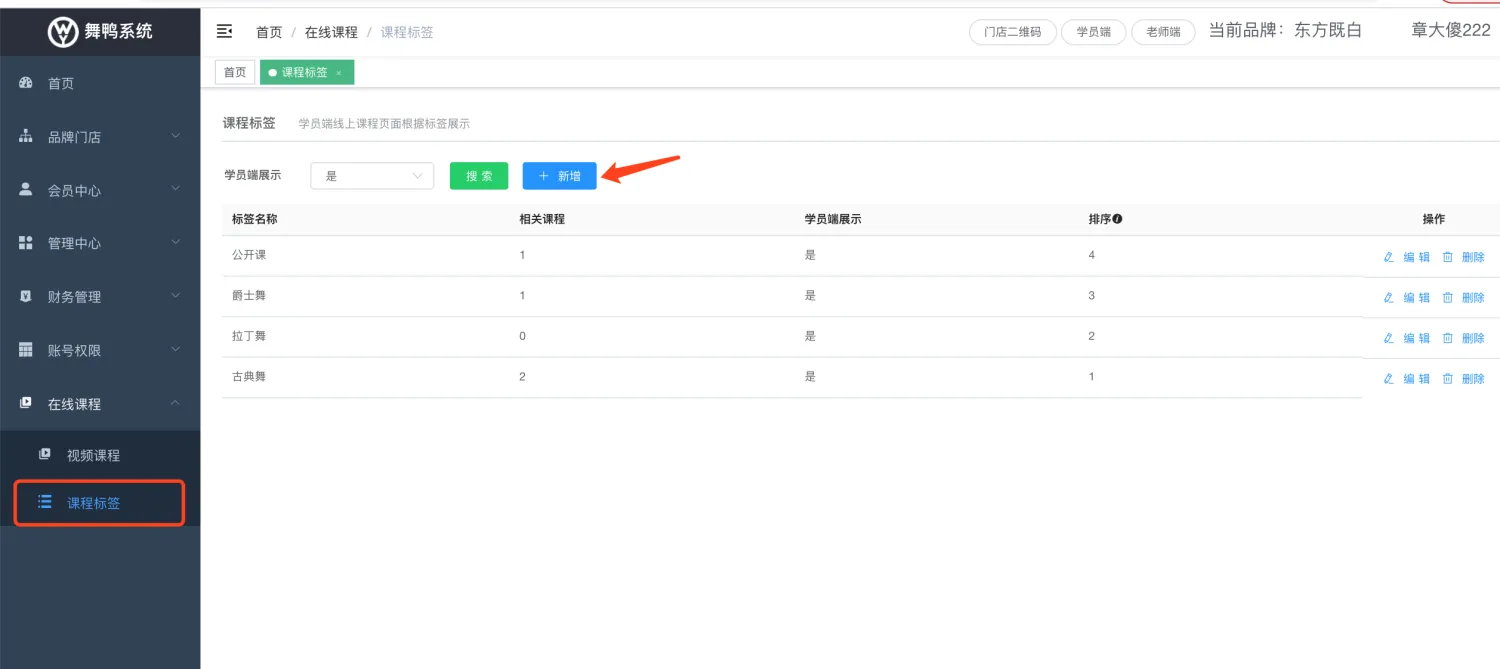Image resolution: width=1500 pixels, height=669 pixels.
Task: Open 视频课程 from the sidebar
Action: (93, 455)
